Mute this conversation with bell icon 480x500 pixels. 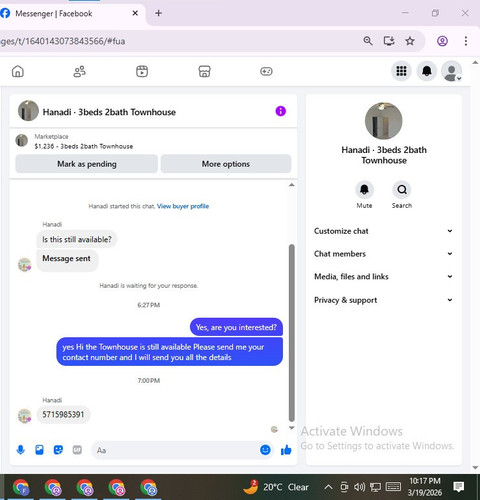coord(364,189)
